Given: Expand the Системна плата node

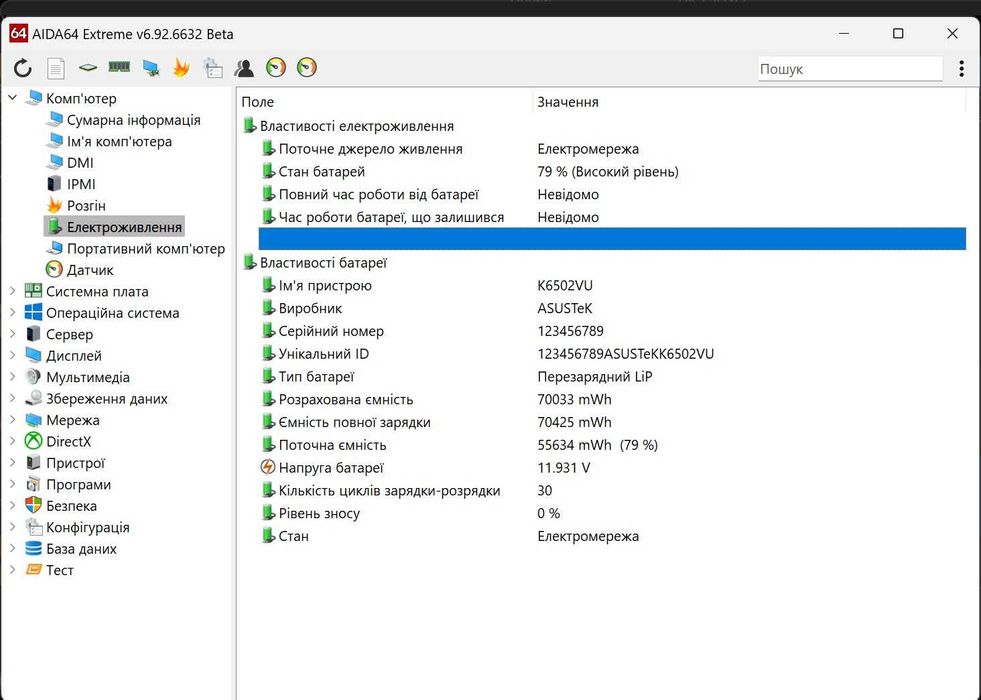Looking at the screenshot, I should (13, 291).
